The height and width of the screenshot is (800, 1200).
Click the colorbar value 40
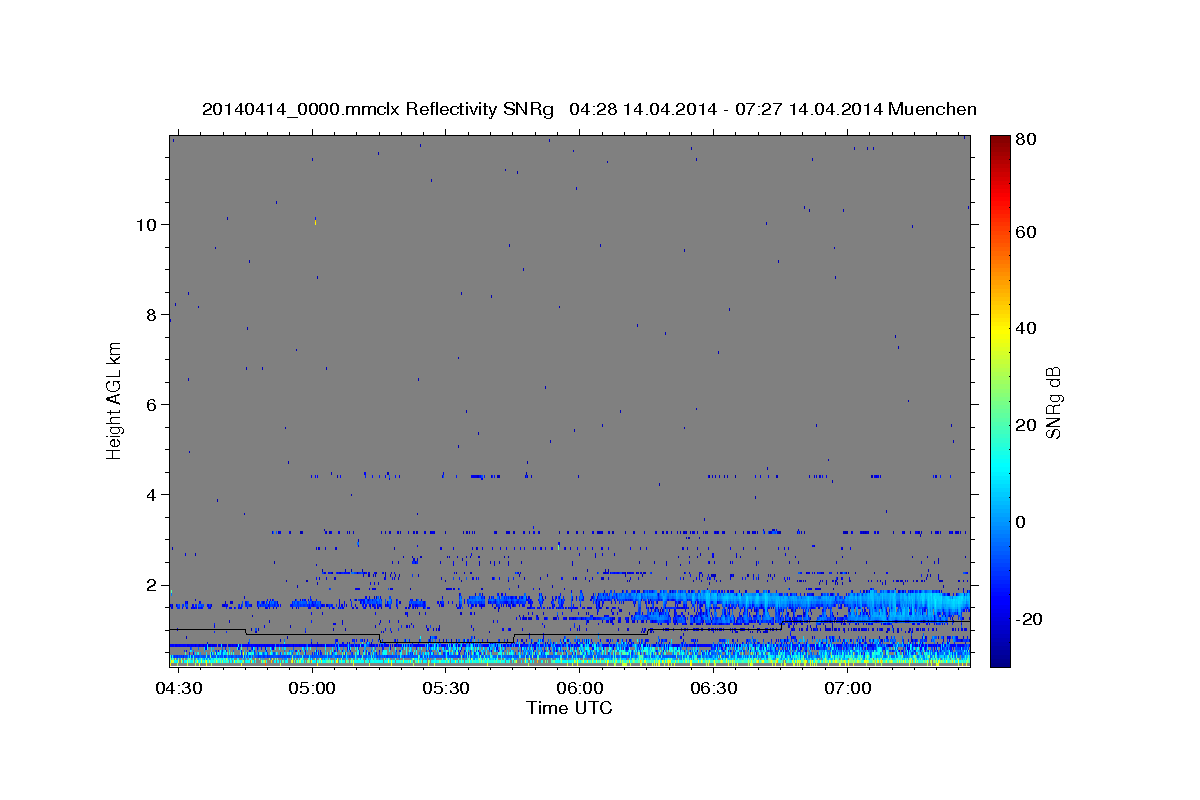click(1028, 328)
